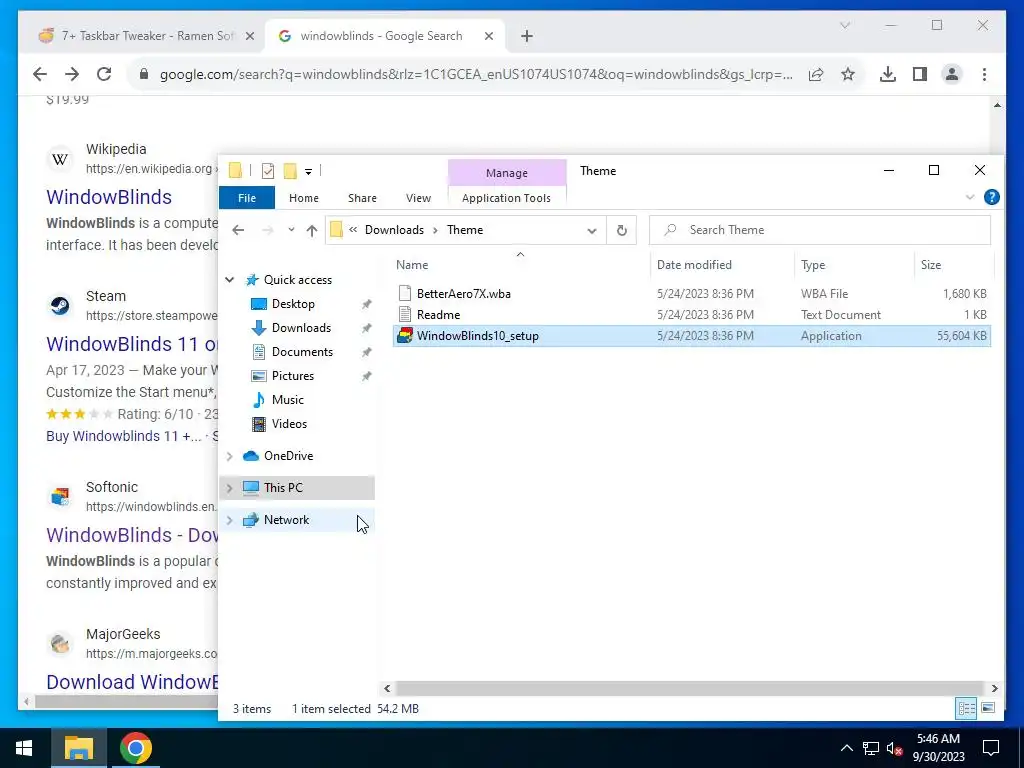This screenshot has height=768, width=1024.
Task: Expand the OneDrive tree node
Action: [229, 456]
